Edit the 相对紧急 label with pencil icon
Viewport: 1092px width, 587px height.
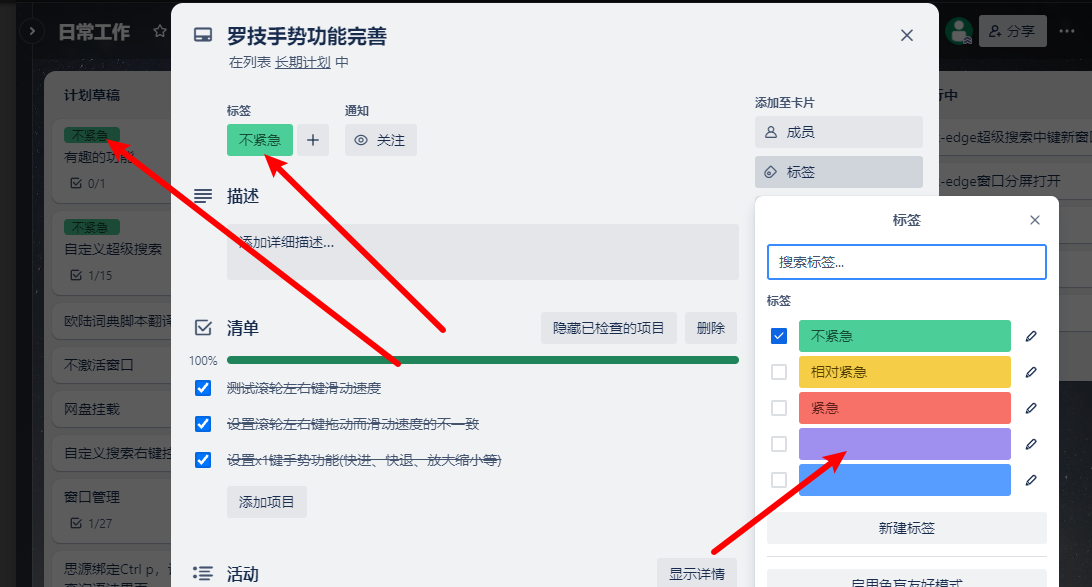click(x=1031, y=372)
